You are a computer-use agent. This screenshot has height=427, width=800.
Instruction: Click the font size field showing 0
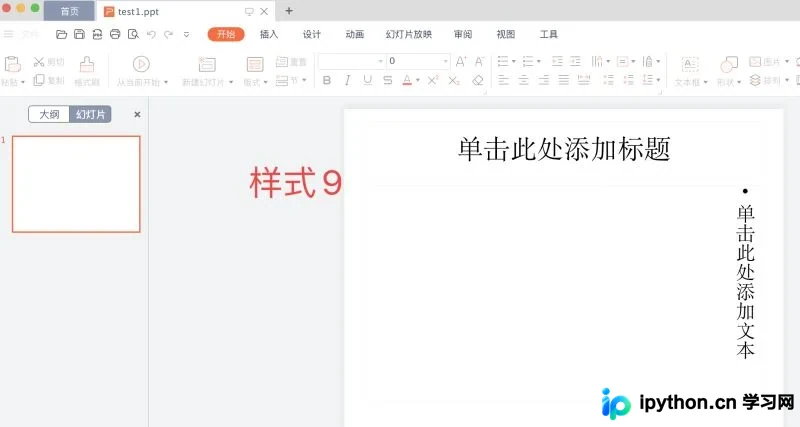pyautogui.click(x=418, y=61)
